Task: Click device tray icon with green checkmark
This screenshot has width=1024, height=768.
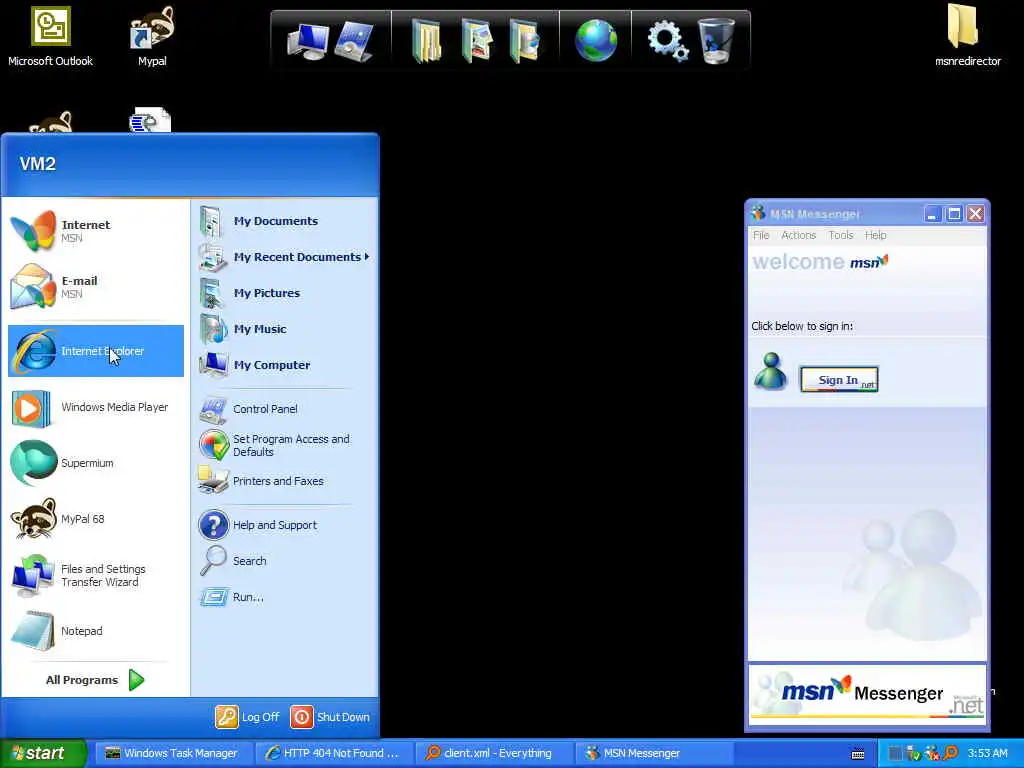Action: coord(914,753)
